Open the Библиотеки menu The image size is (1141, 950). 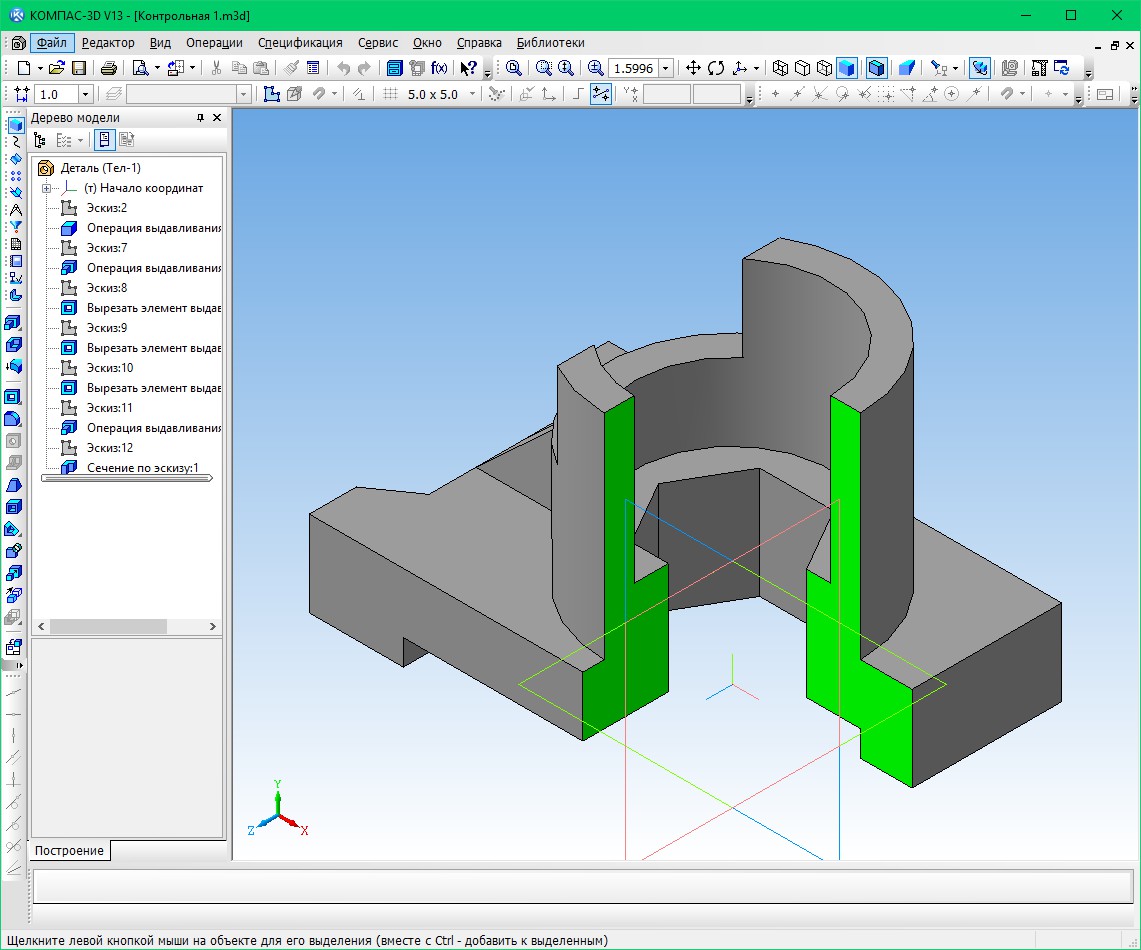click(x=550, y=43)
